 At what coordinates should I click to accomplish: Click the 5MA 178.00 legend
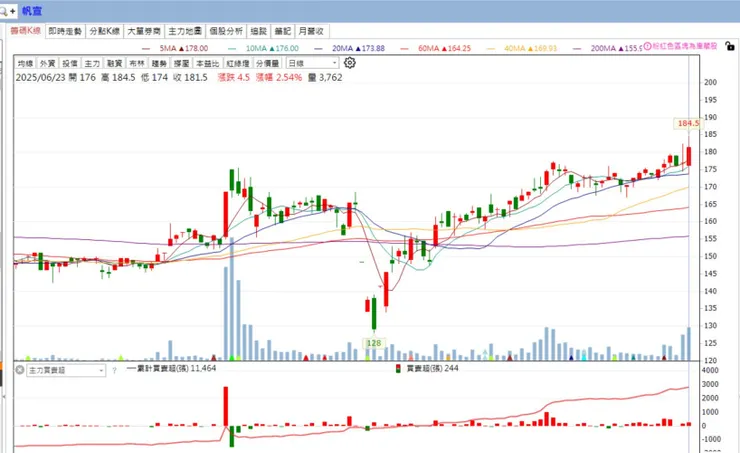pos(176,48)
